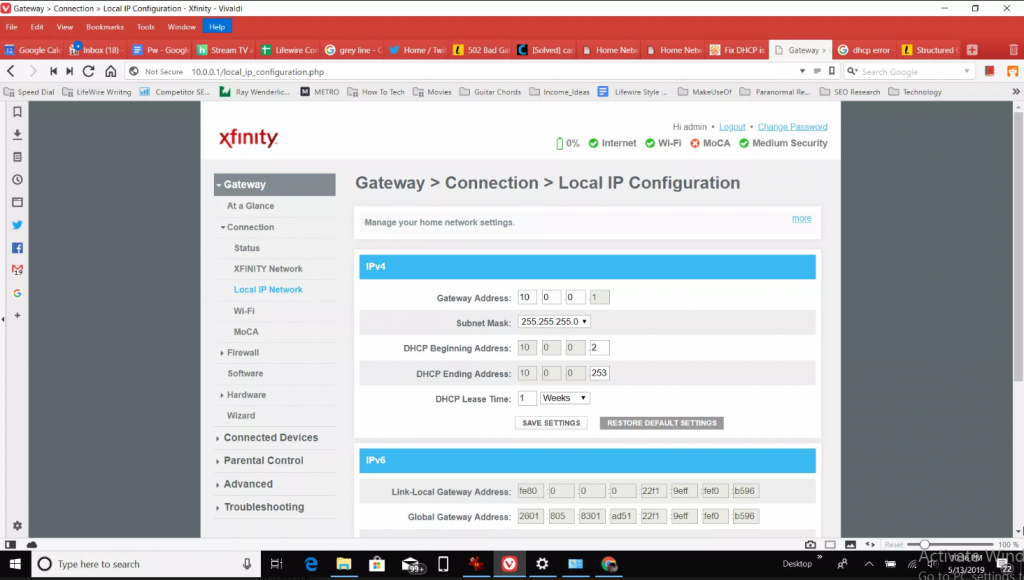
Task: Open Subnet Mask dropdown
Action: pos(554,321)
